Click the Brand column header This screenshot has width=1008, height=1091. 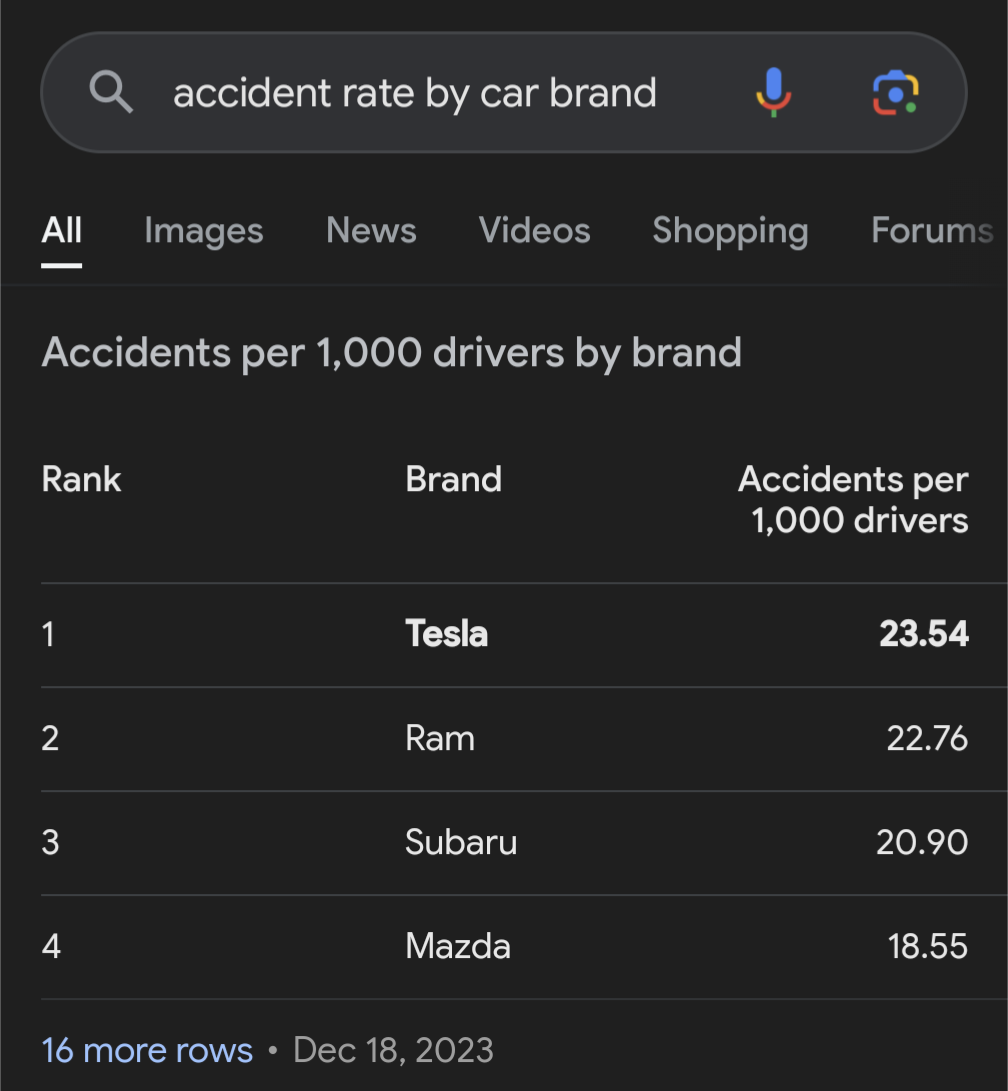pos(454,479)
